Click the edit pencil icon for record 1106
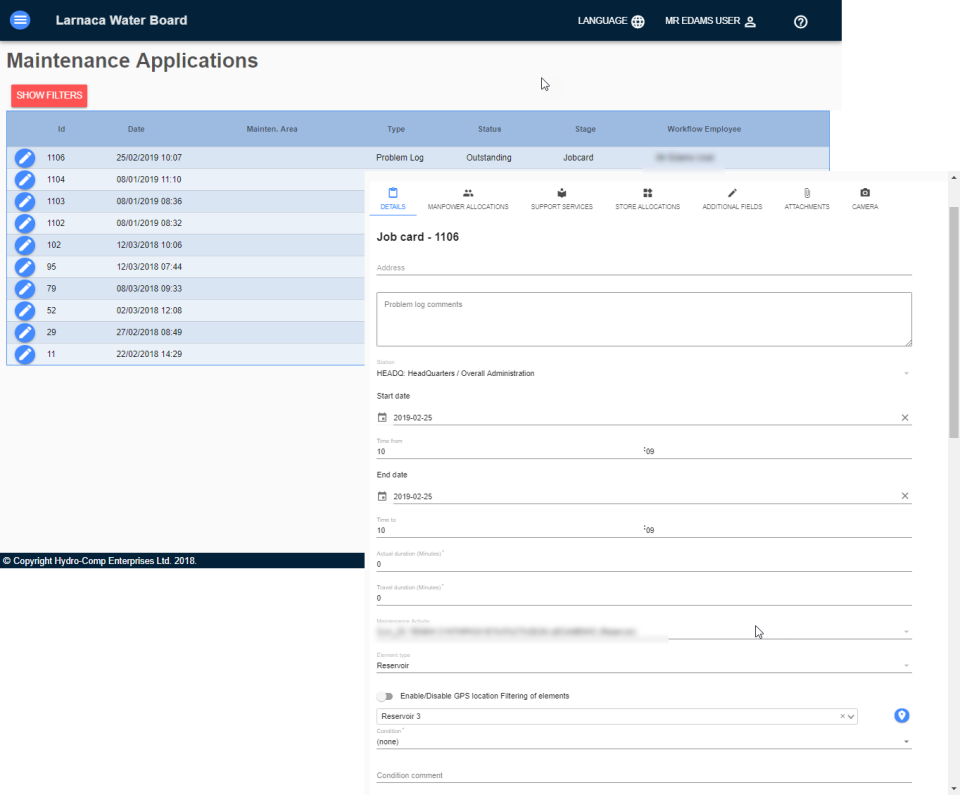Screen dimensions: 960x795 (x=24, y=157)
